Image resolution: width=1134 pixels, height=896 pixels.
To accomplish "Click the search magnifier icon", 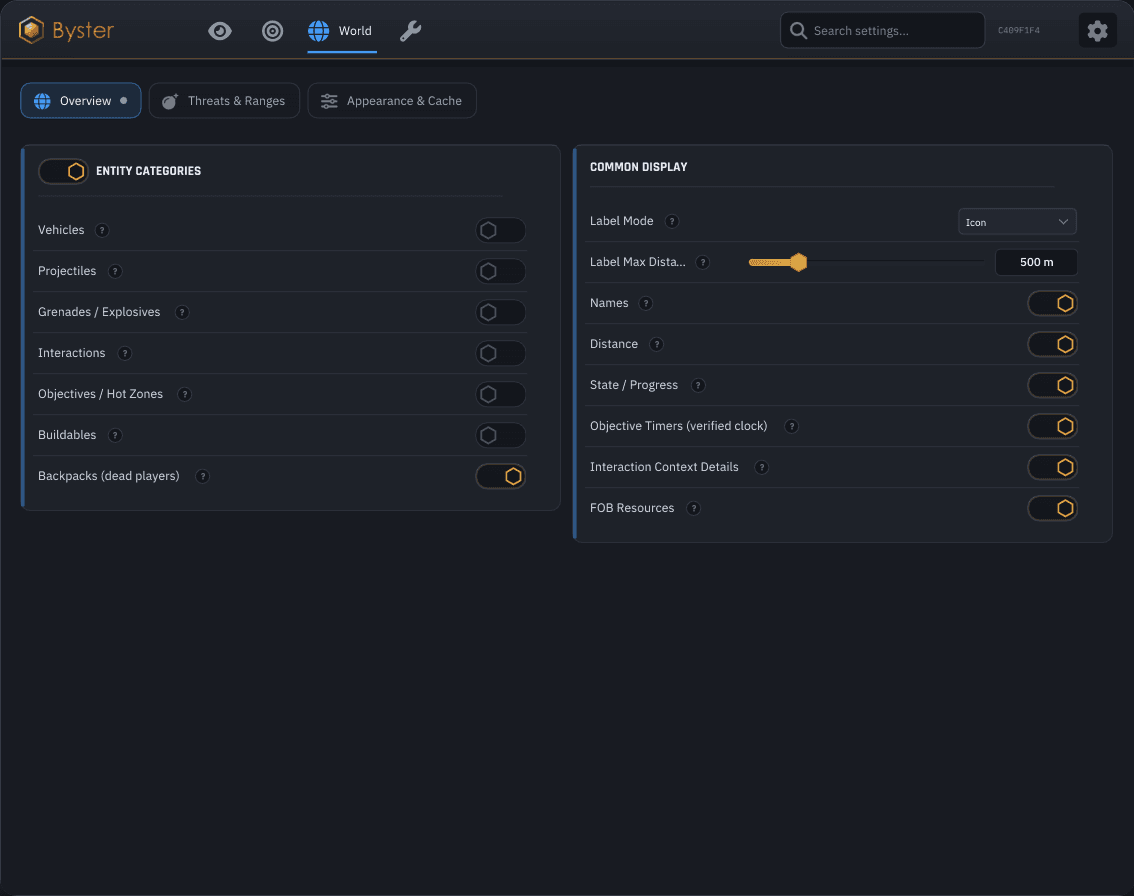I will [x=798, y=30].
